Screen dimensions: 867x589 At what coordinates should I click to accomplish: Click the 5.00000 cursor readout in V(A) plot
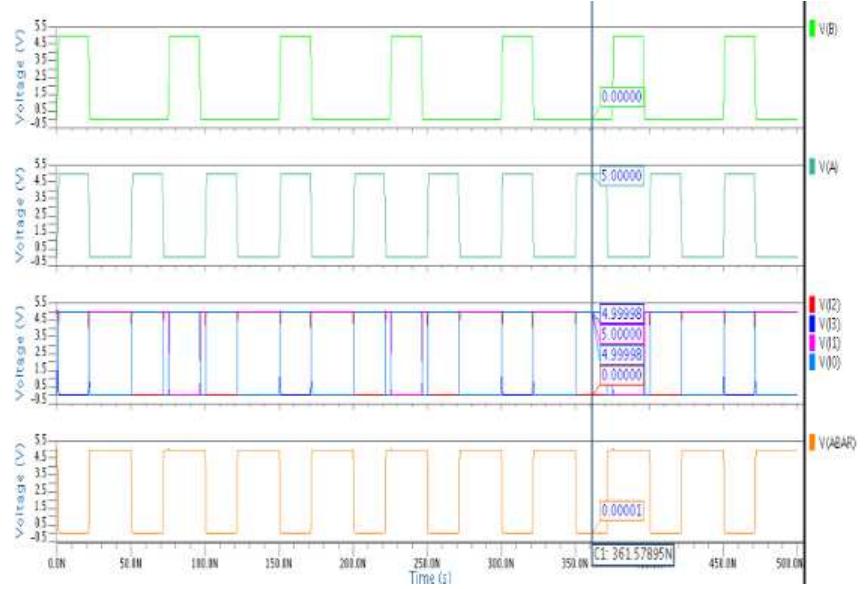click(621, 176)
